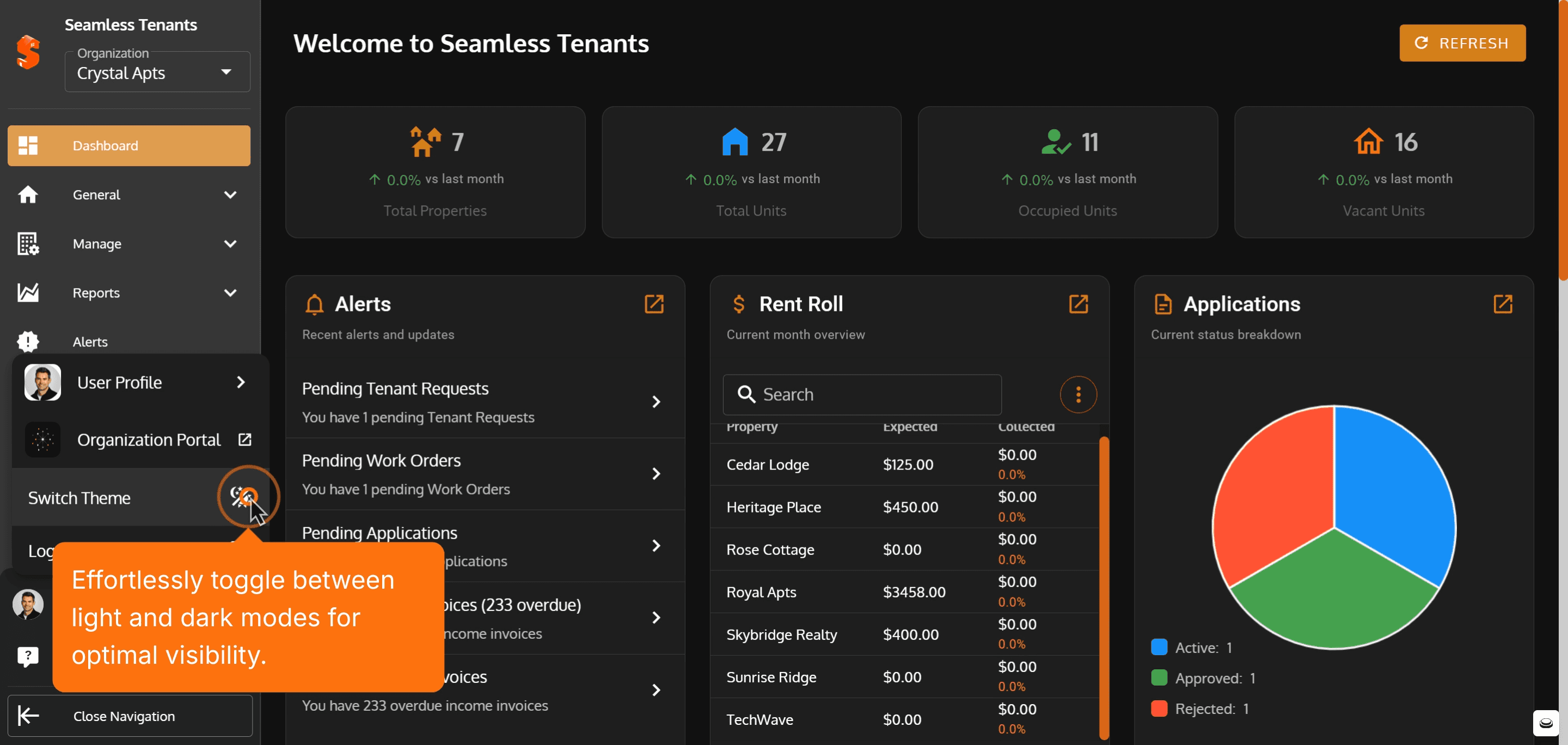Click the Close Navigation button
This screenshot has width=1568, height=745.
point(130,716)
